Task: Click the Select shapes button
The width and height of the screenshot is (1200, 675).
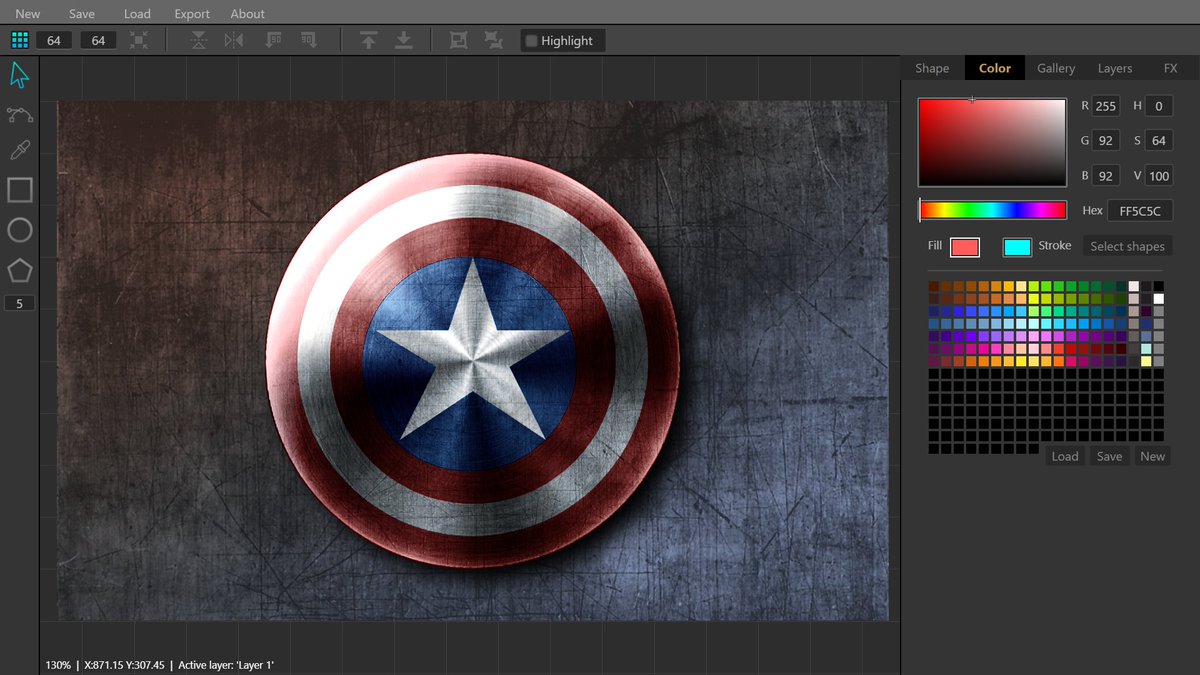Action: [x=1127, y=246]
